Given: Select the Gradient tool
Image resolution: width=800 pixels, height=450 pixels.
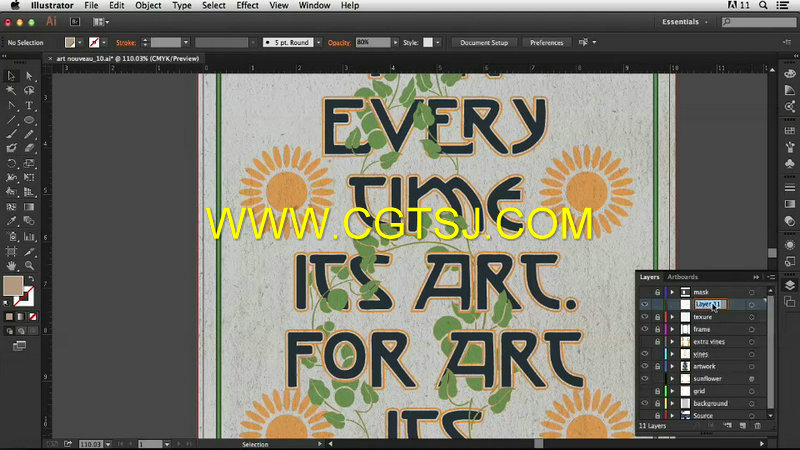Looking at the screenshot, I should coord(29,207).
